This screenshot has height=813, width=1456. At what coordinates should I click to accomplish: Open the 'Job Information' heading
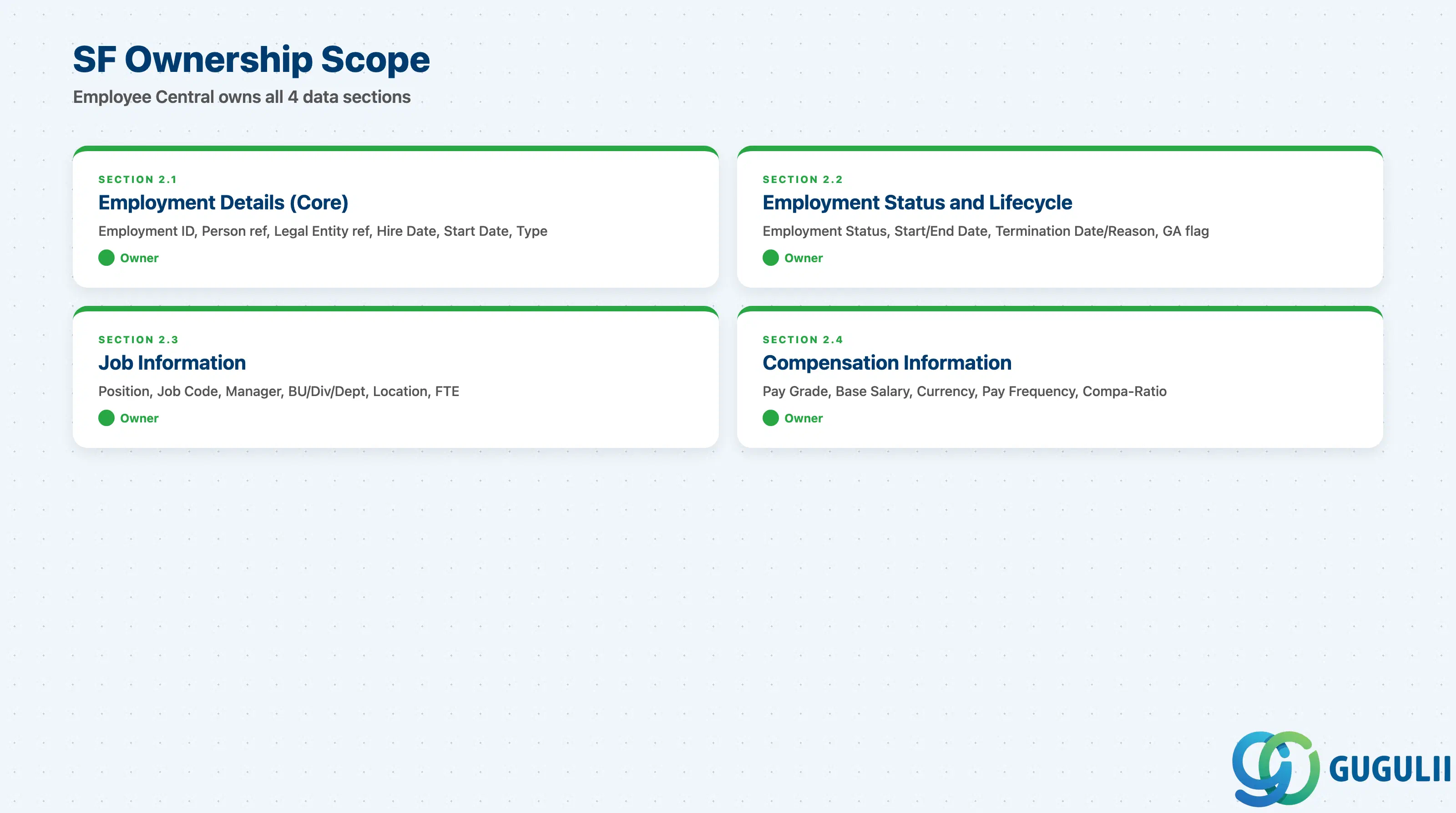click(172, 363)
